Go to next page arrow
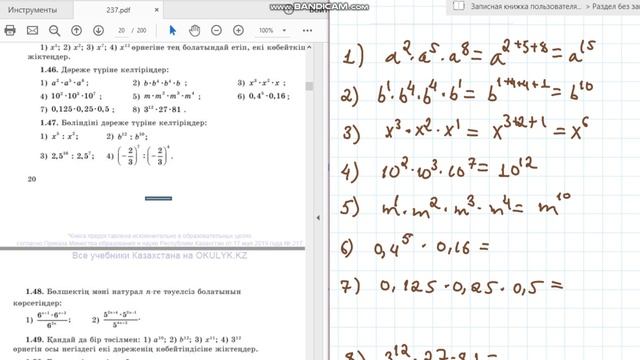The height and width of the screenshot is (360, 640). click(x=98, y=30)
